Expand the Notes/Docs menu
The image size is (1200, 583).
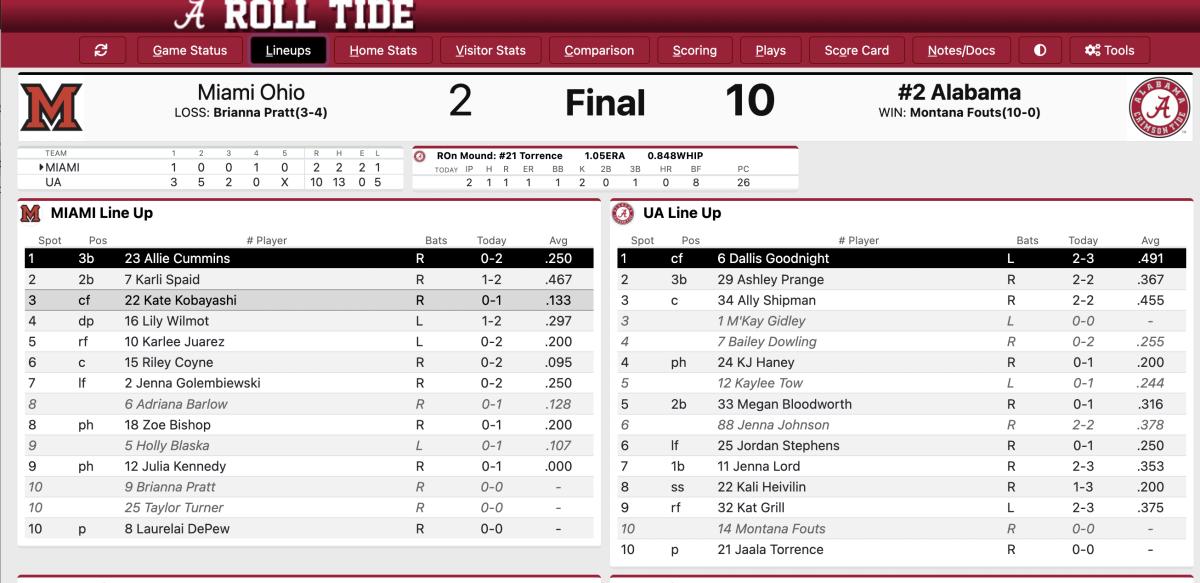pyautogui.click(x=961, y=50)
